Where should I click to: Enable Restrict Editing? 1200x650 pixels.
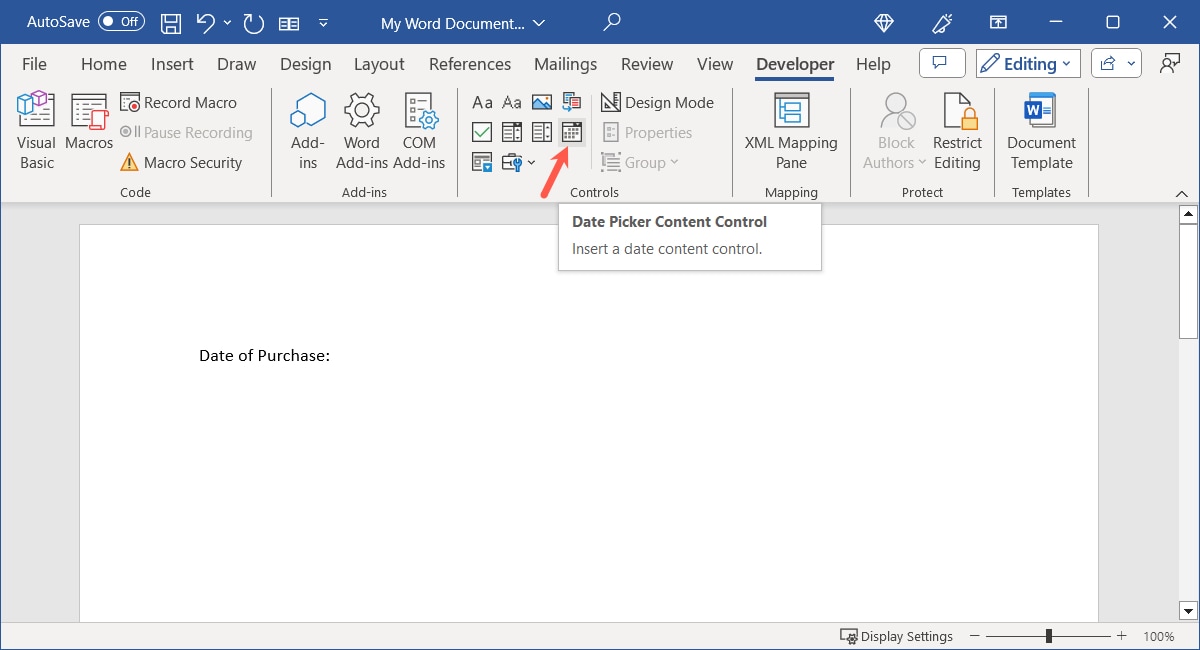point(957,128)
